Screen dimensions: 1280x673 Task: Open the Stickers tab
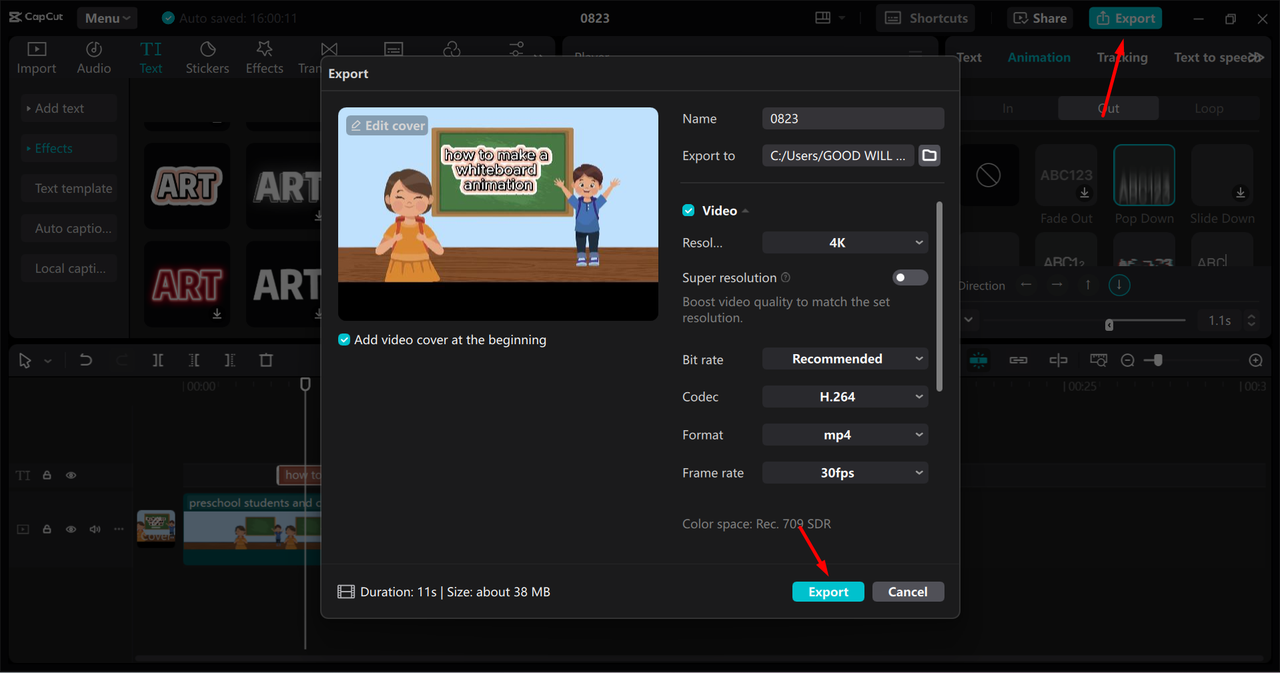click(x=207, y=58)
